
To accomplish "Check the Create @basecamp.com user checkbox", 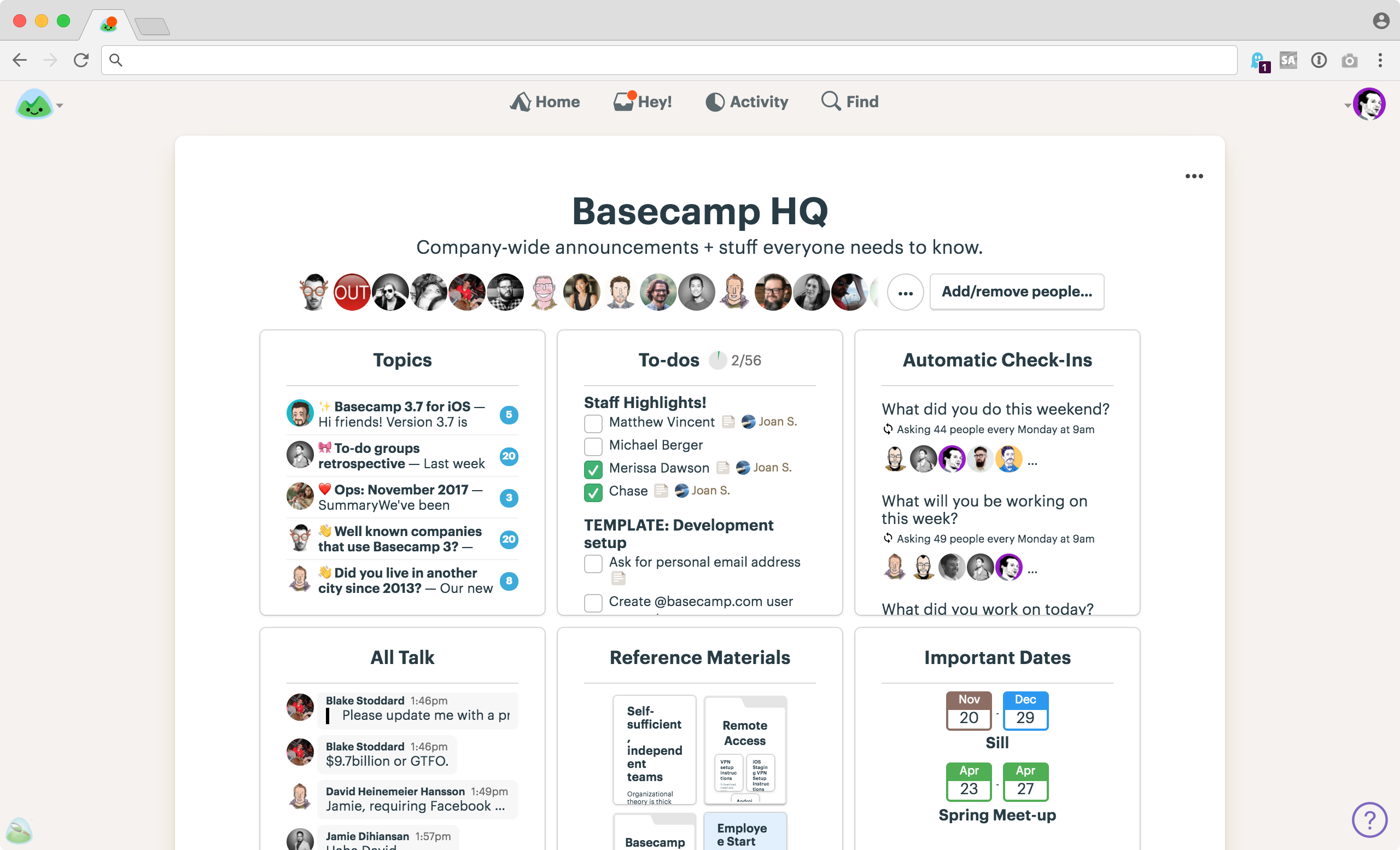I will [593, 603].
